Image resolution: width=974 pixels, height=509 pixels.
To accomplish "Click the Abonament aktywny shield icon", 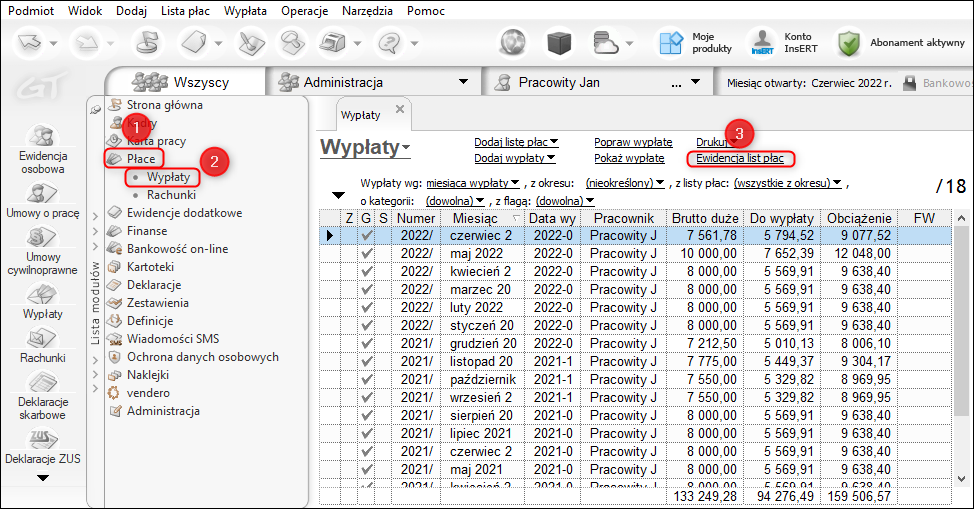I will tap(849, 42).
